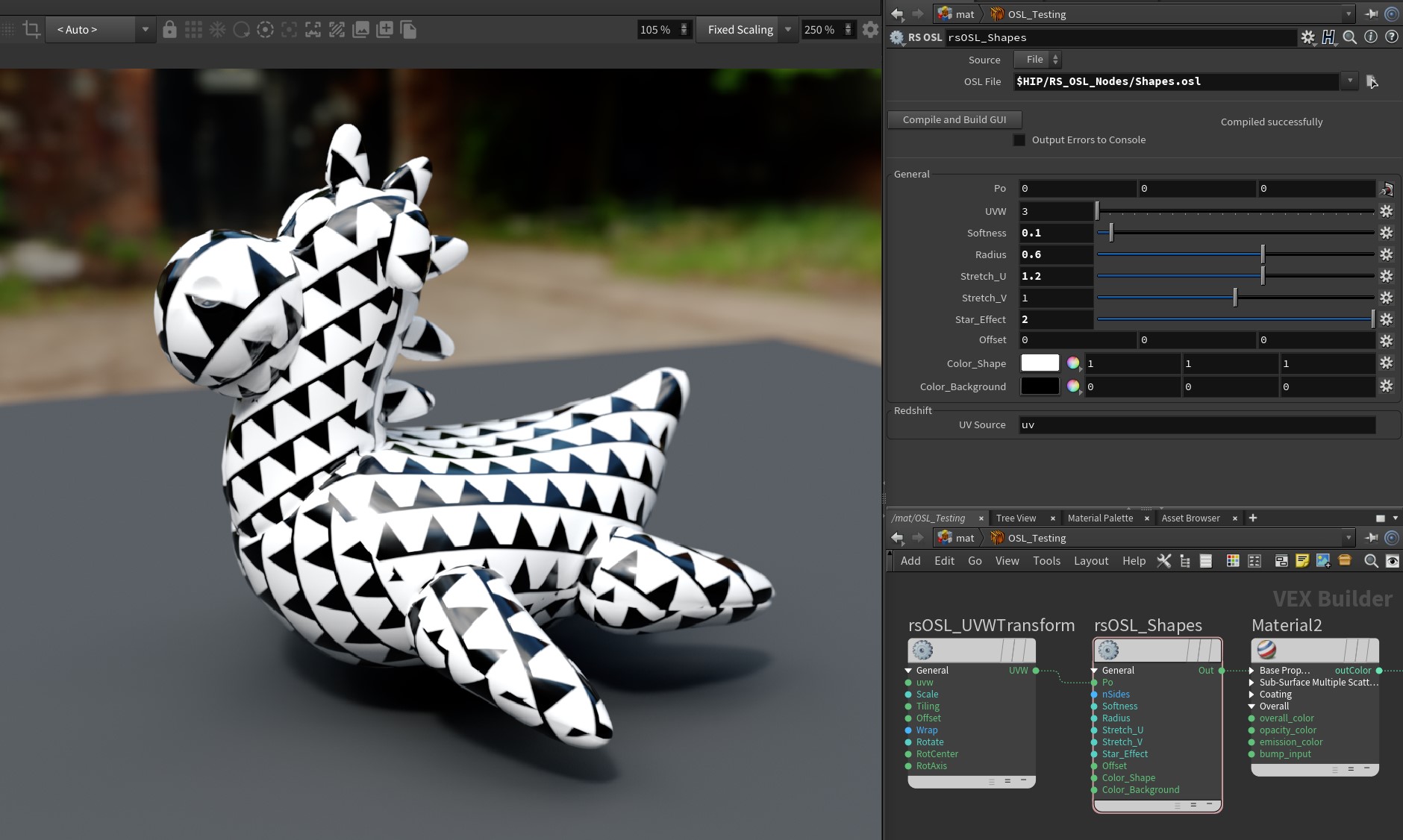Enable Output Errors to Console checkbox
This screenshot has height=840, width=1403.
tap(1019, 140)
